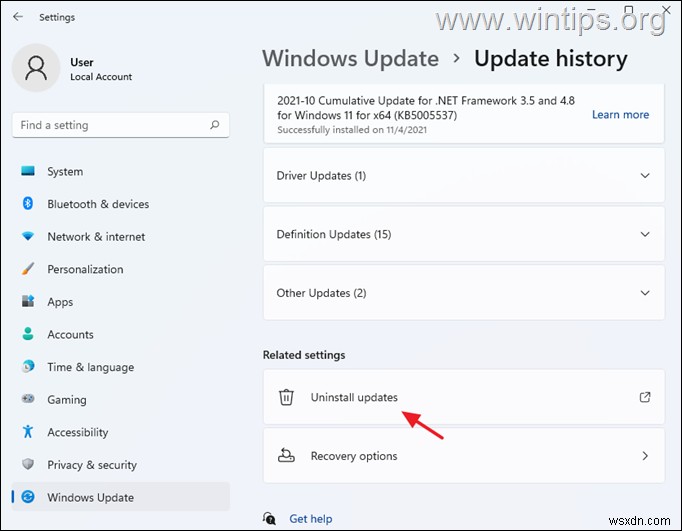Open Time & language category
682x531 pixels.
coord(120,367)
